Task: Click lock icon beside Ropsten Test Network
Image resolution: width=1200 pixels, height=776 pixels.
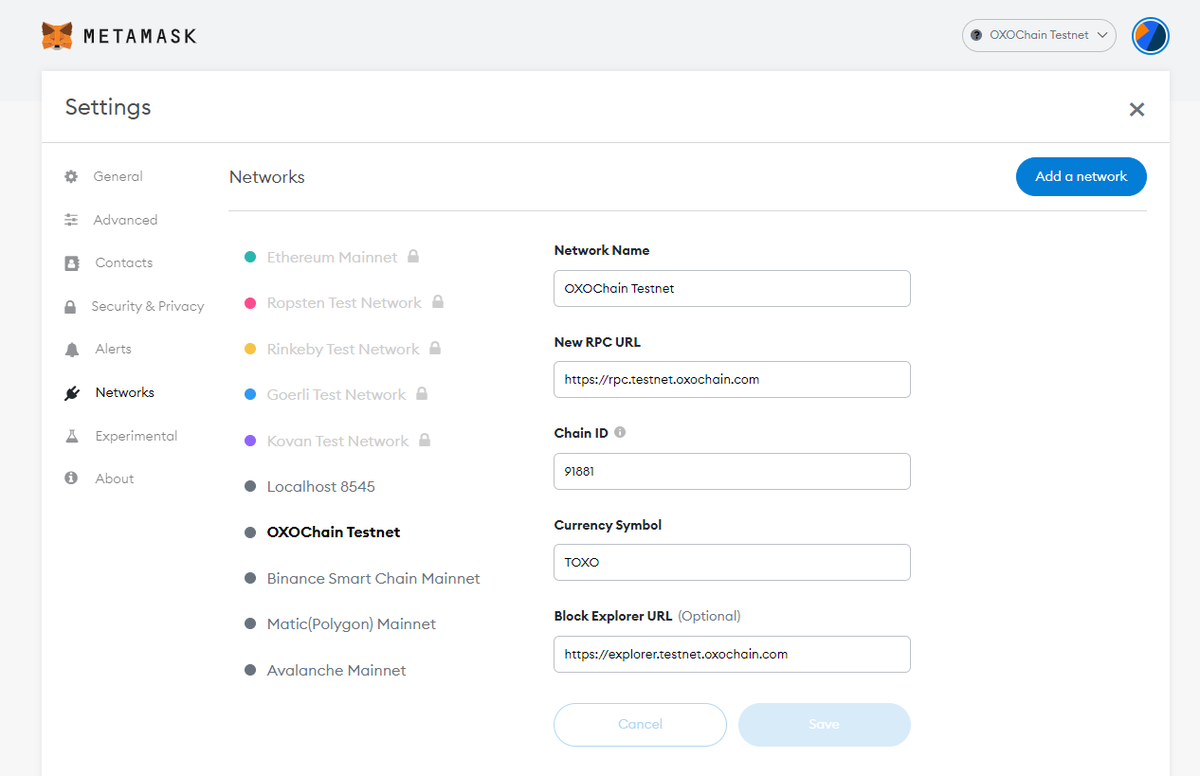Action: point(437,302)
